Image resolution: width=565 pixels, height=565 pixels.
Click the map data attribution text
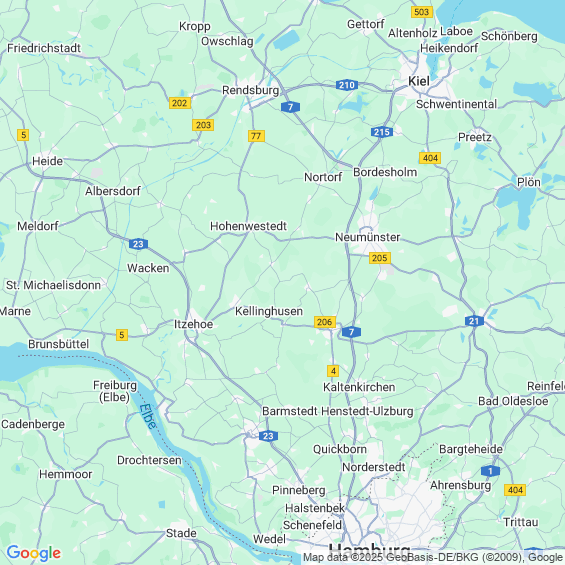[x=433, y=557]
